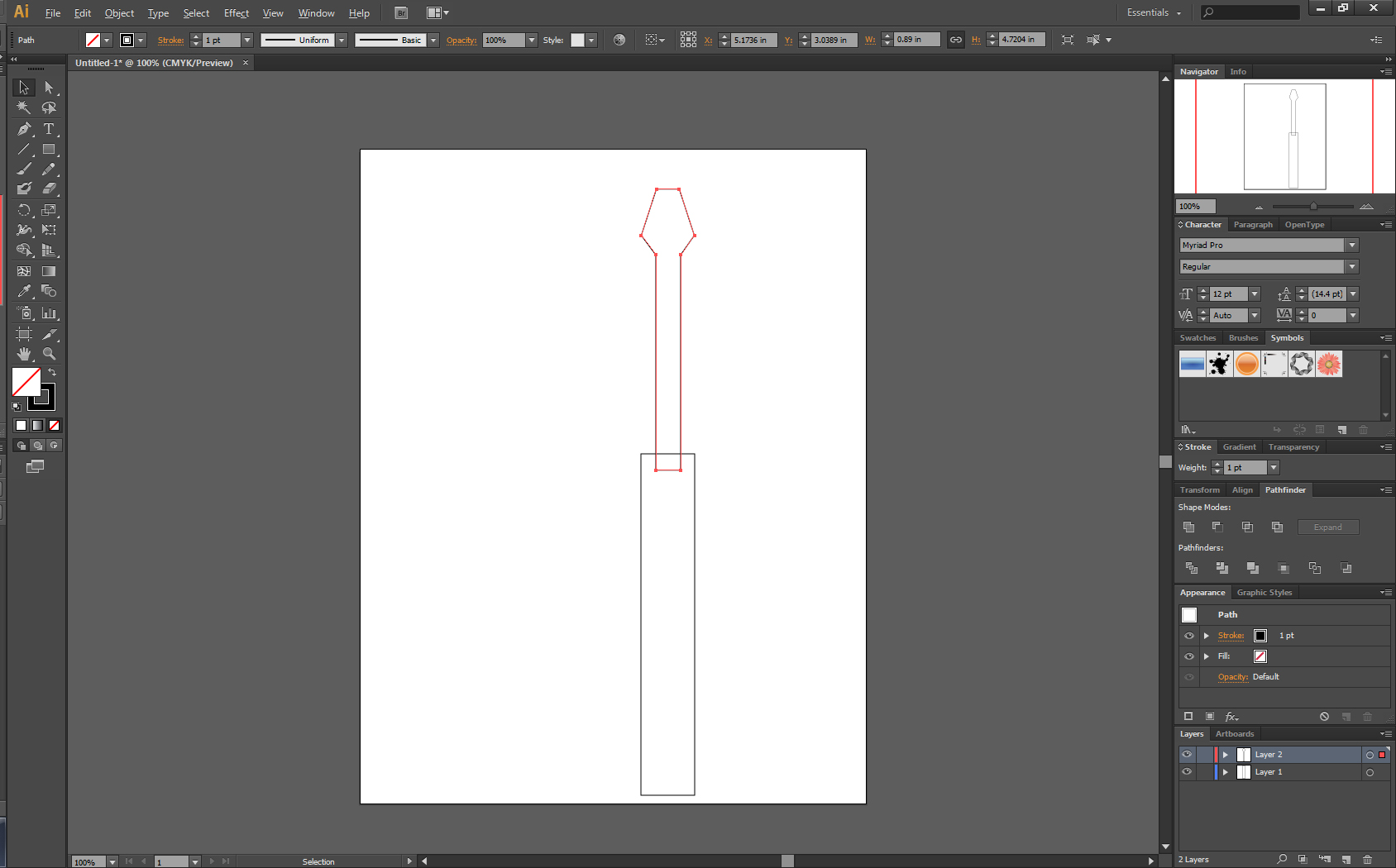Hide Layer 1 with its eye icon
The image size is (1396, 868).
1187,771
